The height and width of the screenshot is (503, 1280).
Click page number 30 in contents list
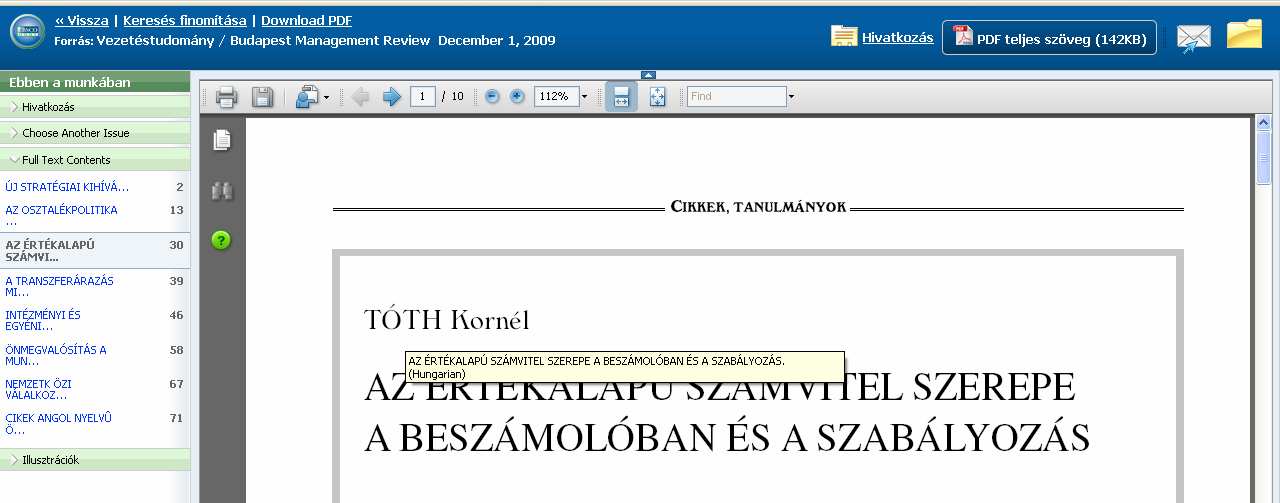tap(176, 245)
